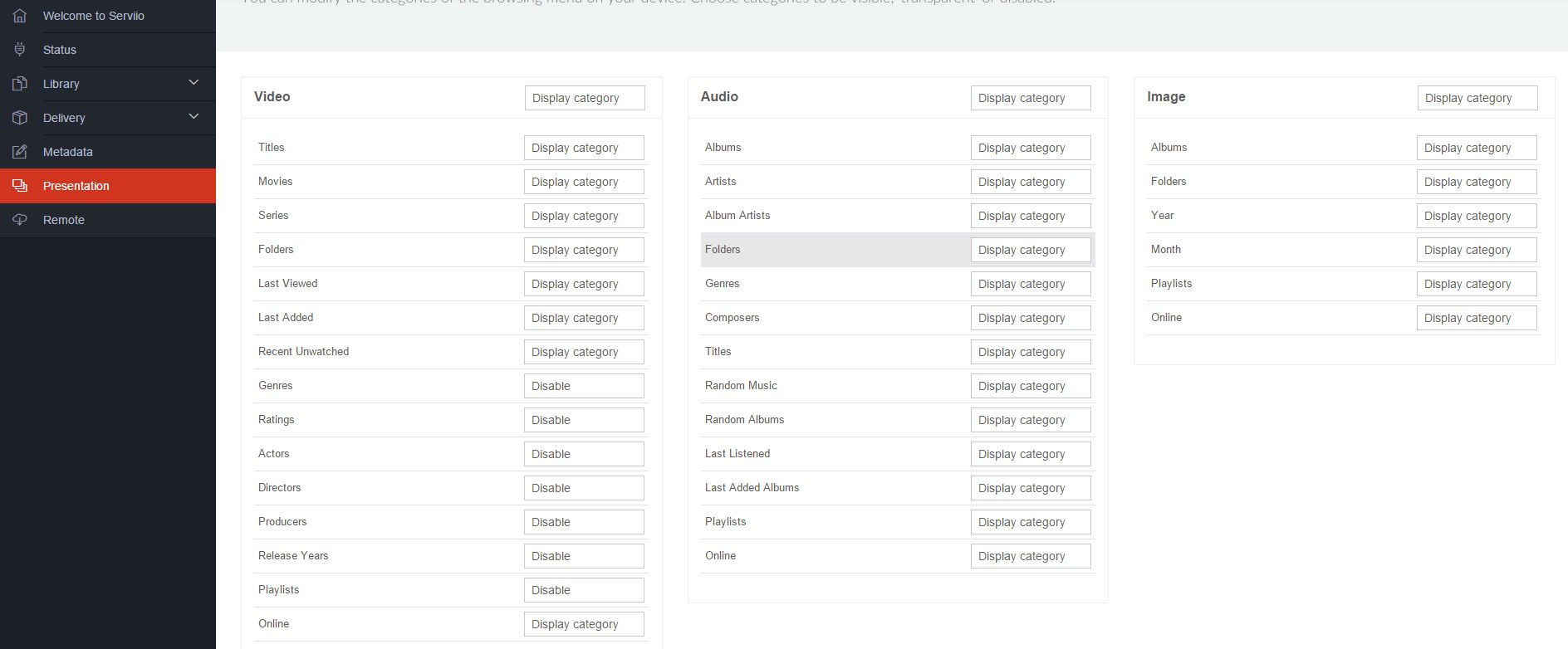
Task: Go to the Metadata section
Action: coord(68,152)
